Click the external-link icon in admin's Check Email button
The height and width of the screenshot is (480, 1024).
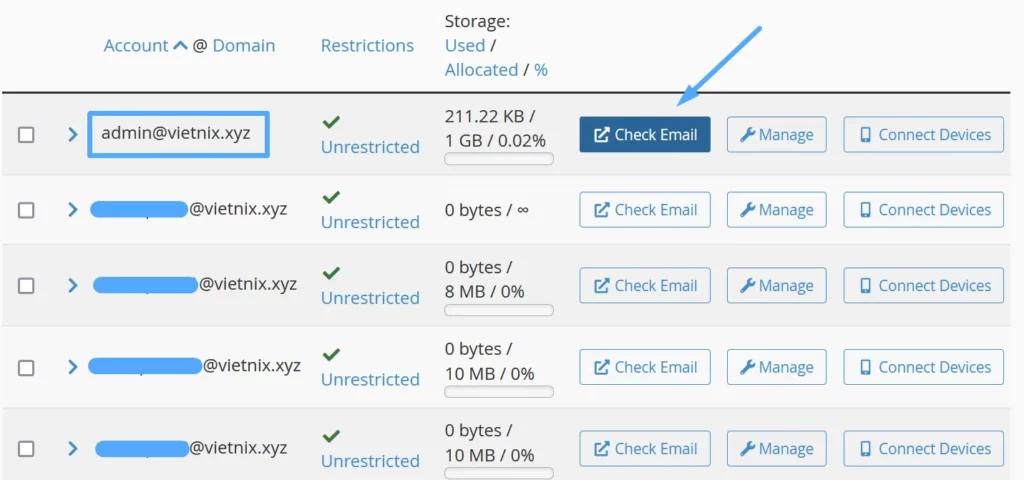[602, 135]
